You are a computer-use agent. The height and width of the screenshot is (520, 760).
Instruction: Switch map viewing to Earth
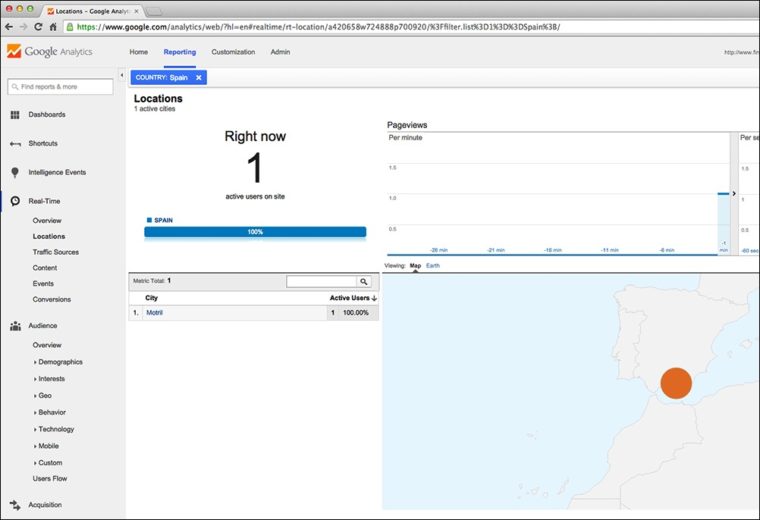point(433,266)
